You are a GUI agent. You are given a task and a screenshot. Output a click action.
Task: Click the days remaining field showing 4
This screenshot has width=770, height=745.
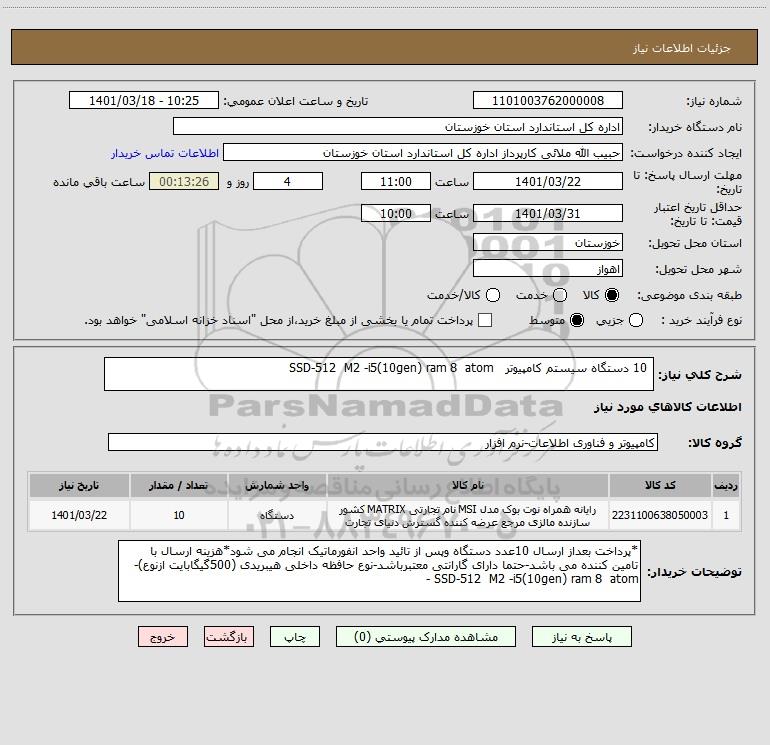[288, 181]
